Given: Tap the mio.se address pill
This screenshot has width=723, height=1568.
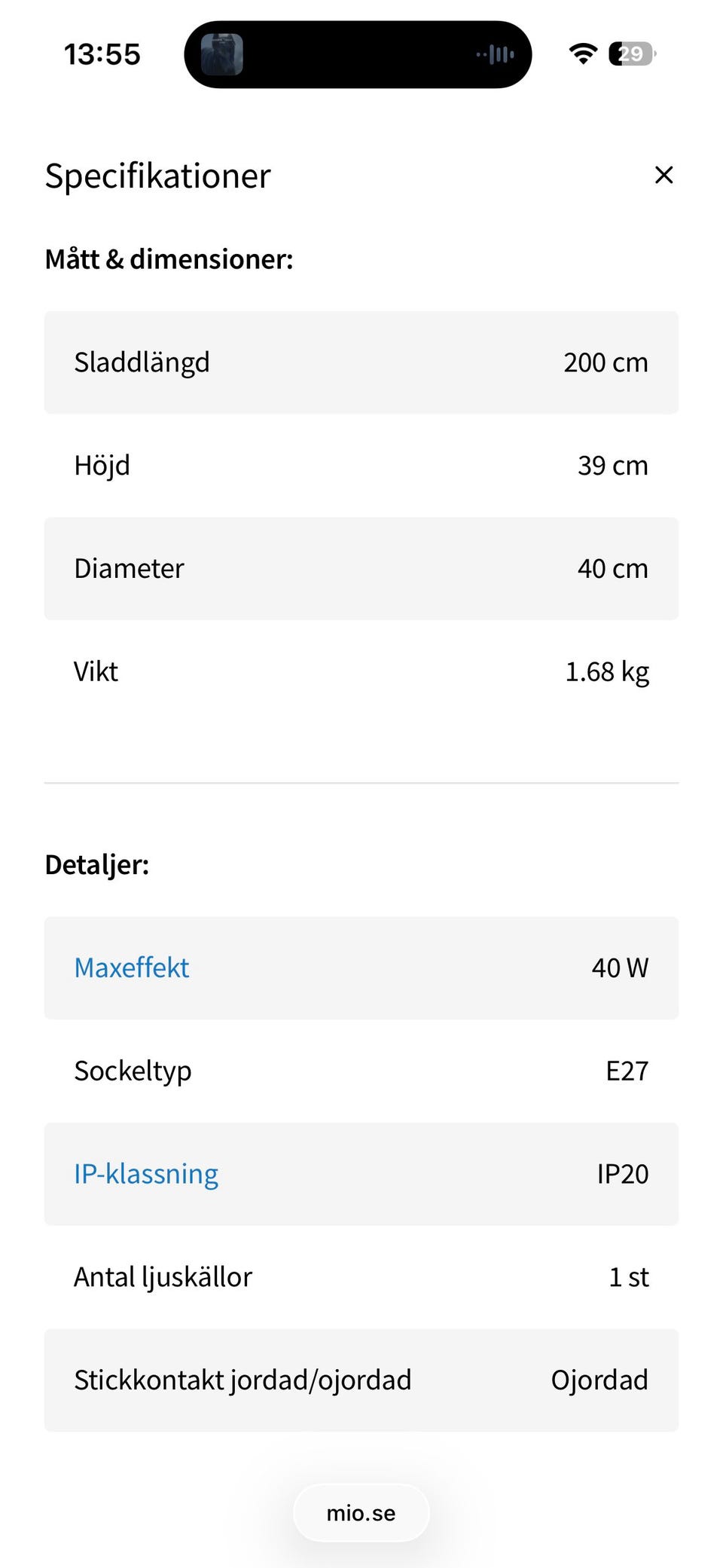Looking at the screenshot, I should [x=361, y=1513].
